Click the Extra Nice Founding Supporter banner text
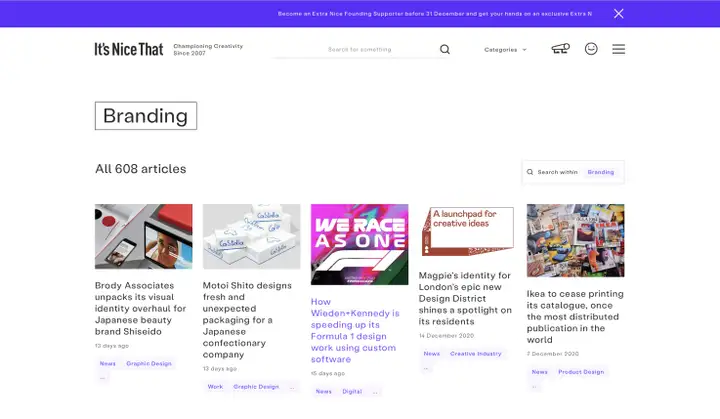The width and height of the screenshot is (720, 419). (434, 14)
